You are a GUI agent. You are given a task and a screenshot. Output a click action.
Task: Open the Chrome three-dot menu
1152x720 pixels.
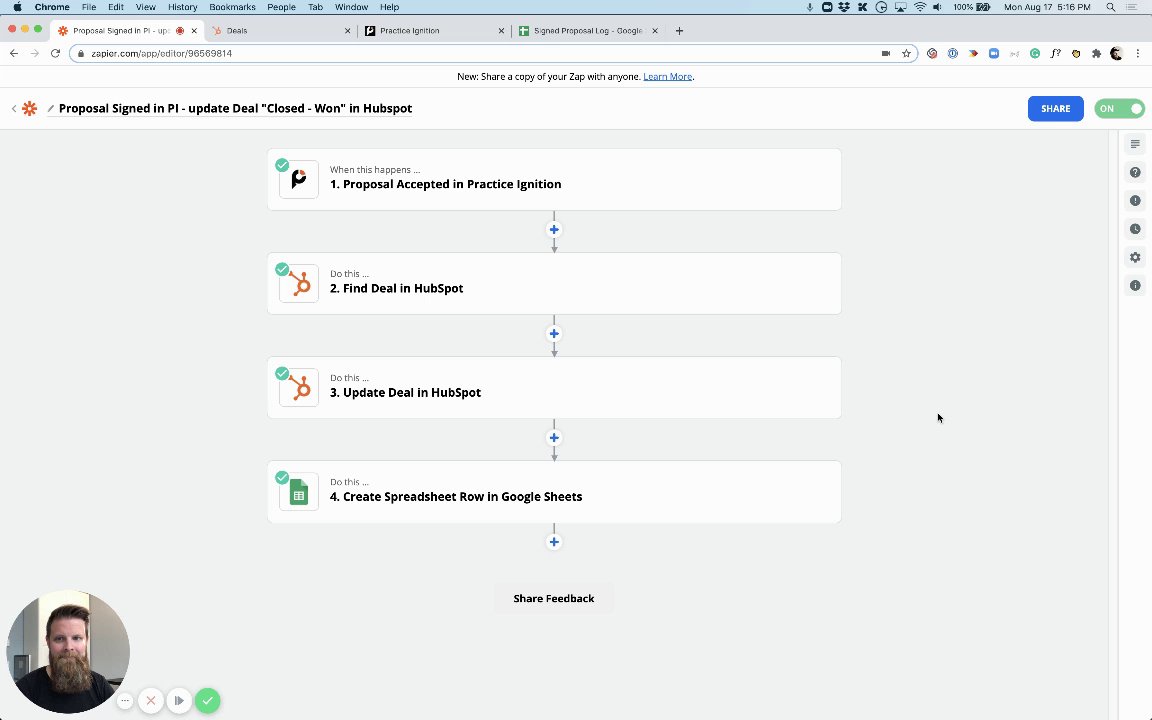(1138, 53)
